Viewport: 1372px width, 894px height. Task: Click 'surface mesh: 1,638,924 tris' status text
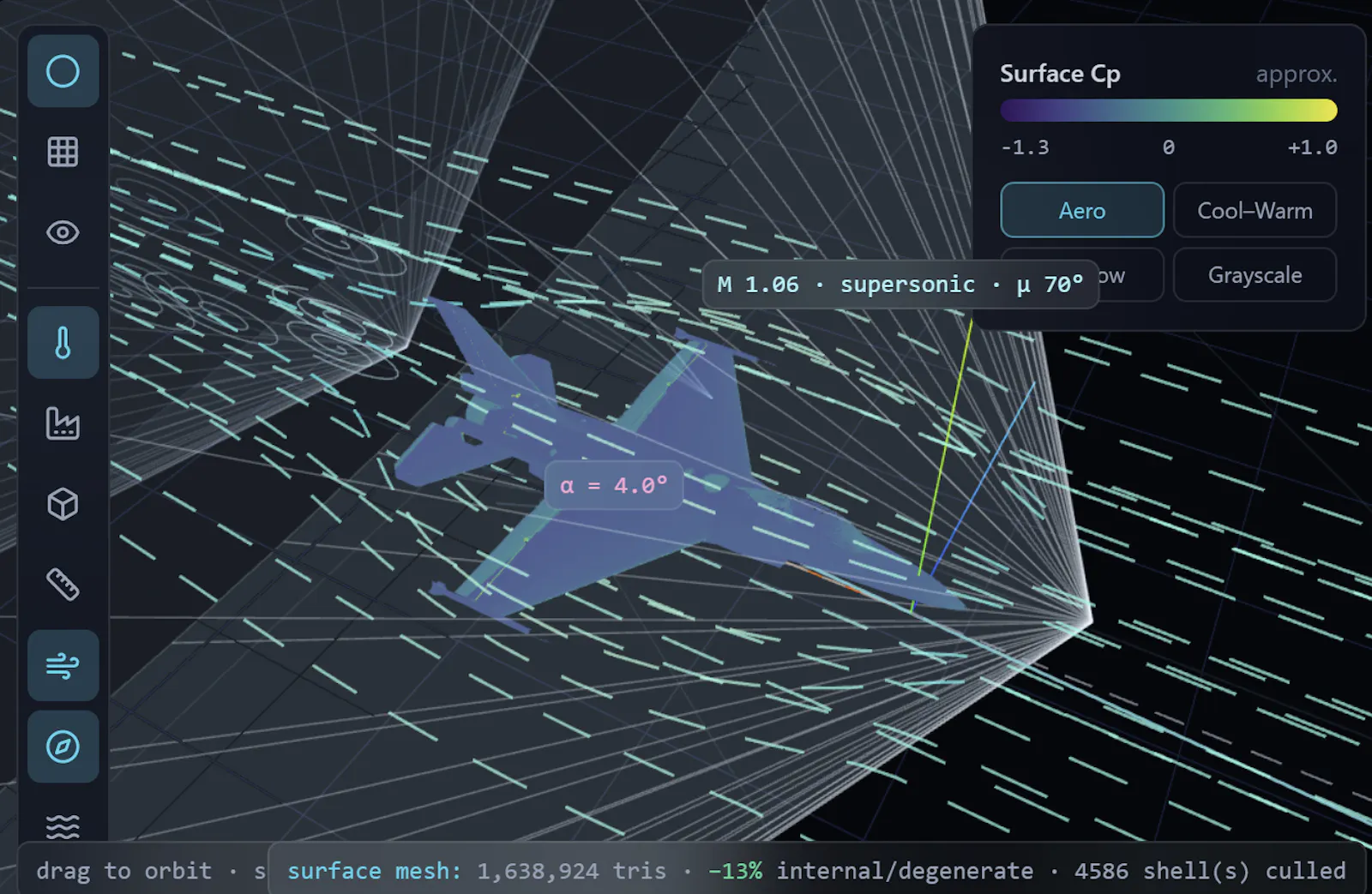477,871
